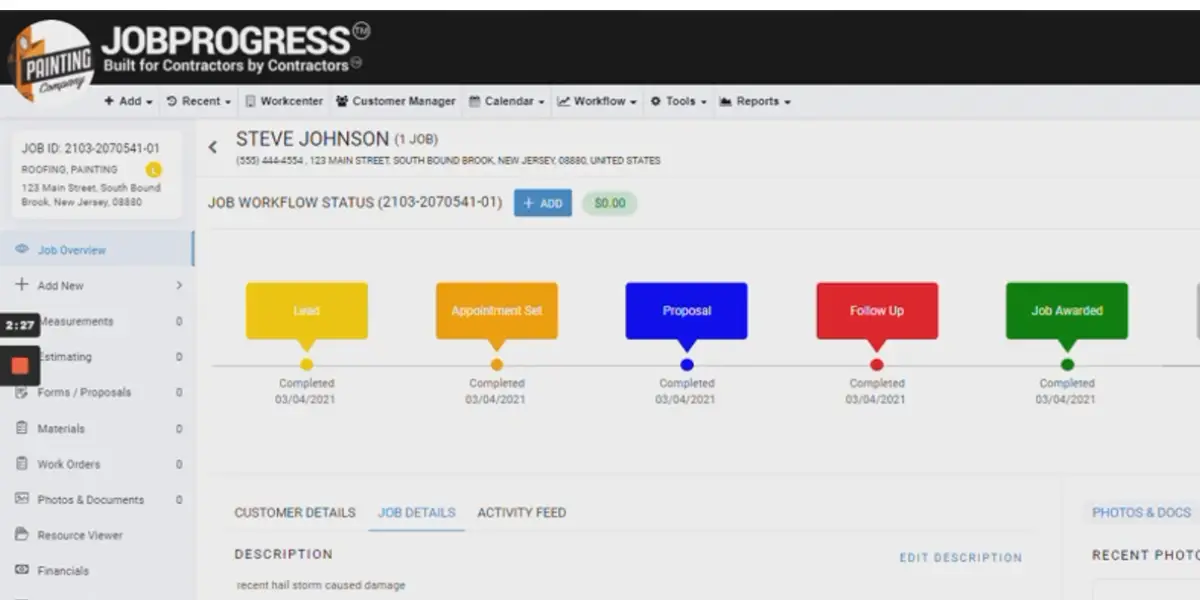Open the Reports dropdown menu
This screenshot has height=600, width=1200.
[x=755, y=102]
